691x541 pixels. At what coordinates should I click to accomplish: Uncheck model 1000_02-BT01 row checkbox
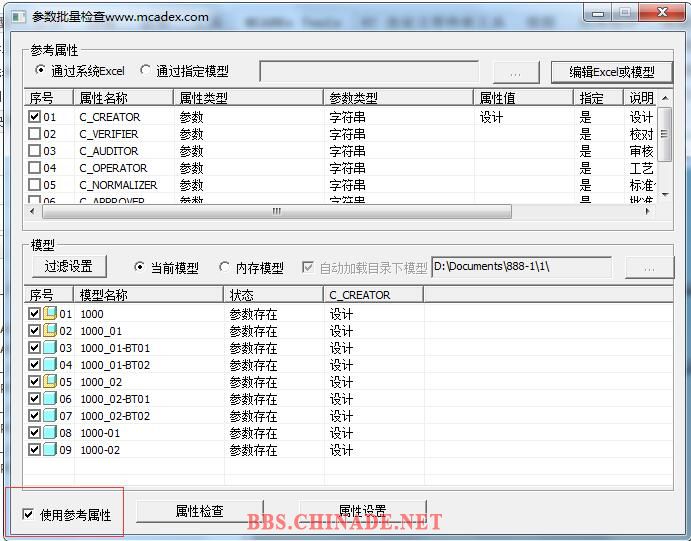pyautogui.click(x=34, y=399)
